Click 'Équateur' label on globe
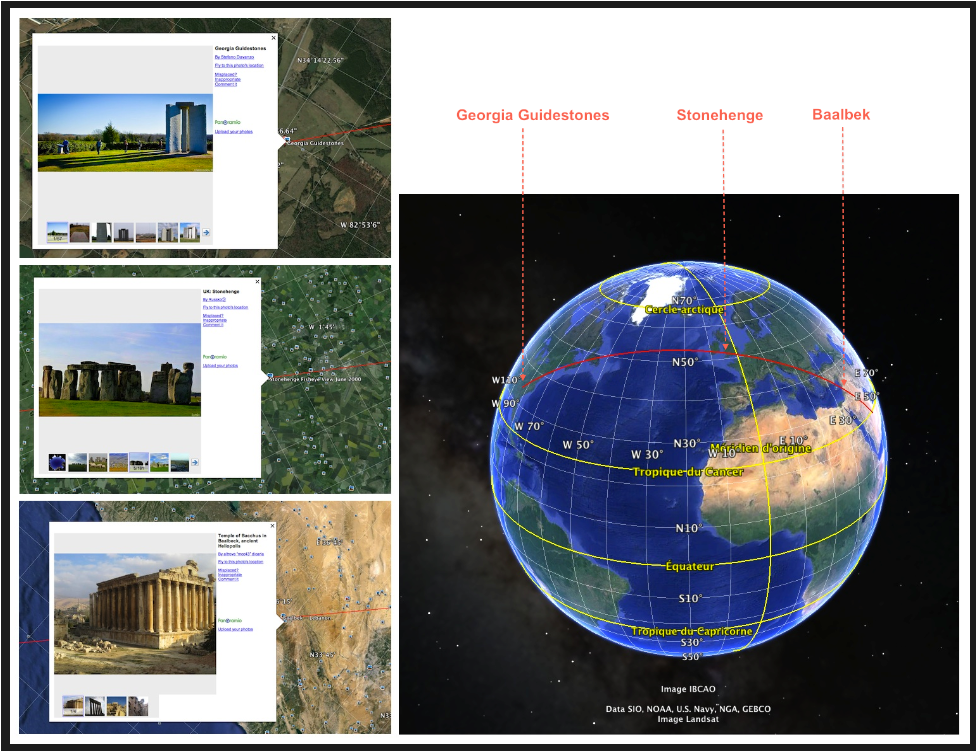The image size is (977, 752). 689,566
